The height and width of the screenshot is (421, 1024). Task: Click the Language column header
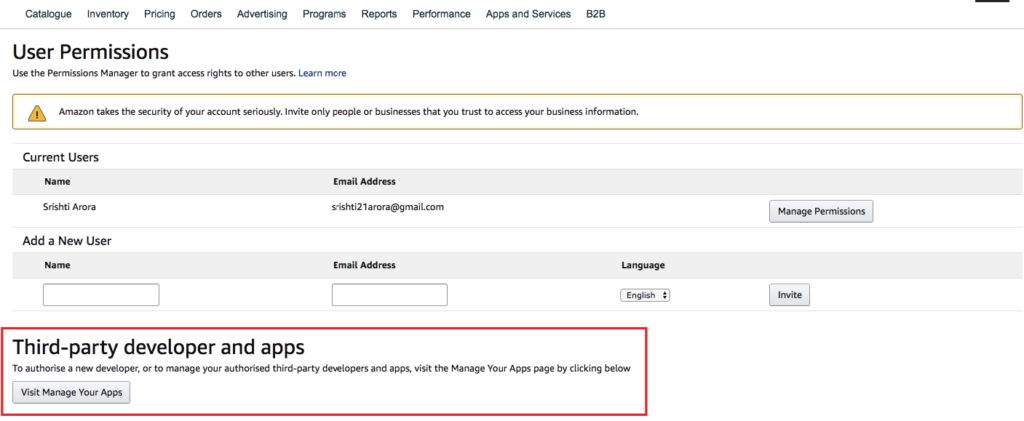(643, 265)
